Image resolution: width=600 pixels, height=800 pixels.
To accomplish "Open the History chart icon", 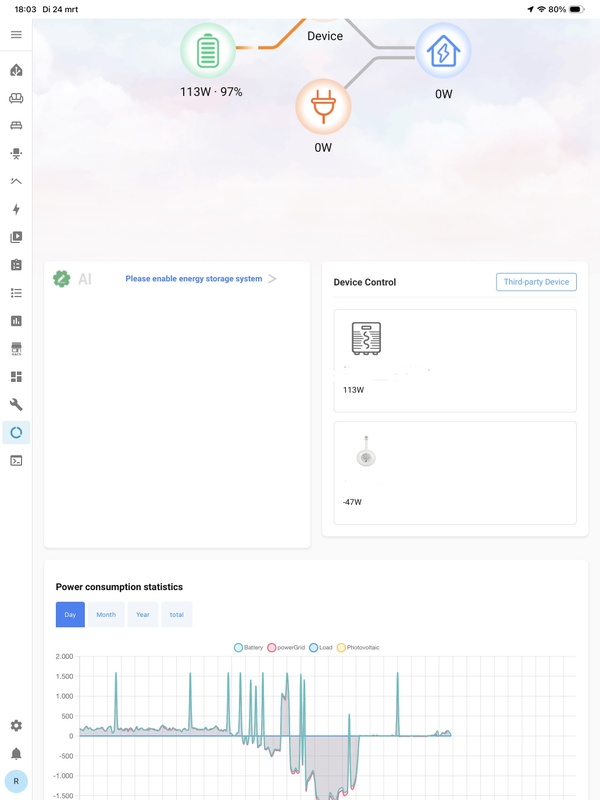I will point(16,321).
